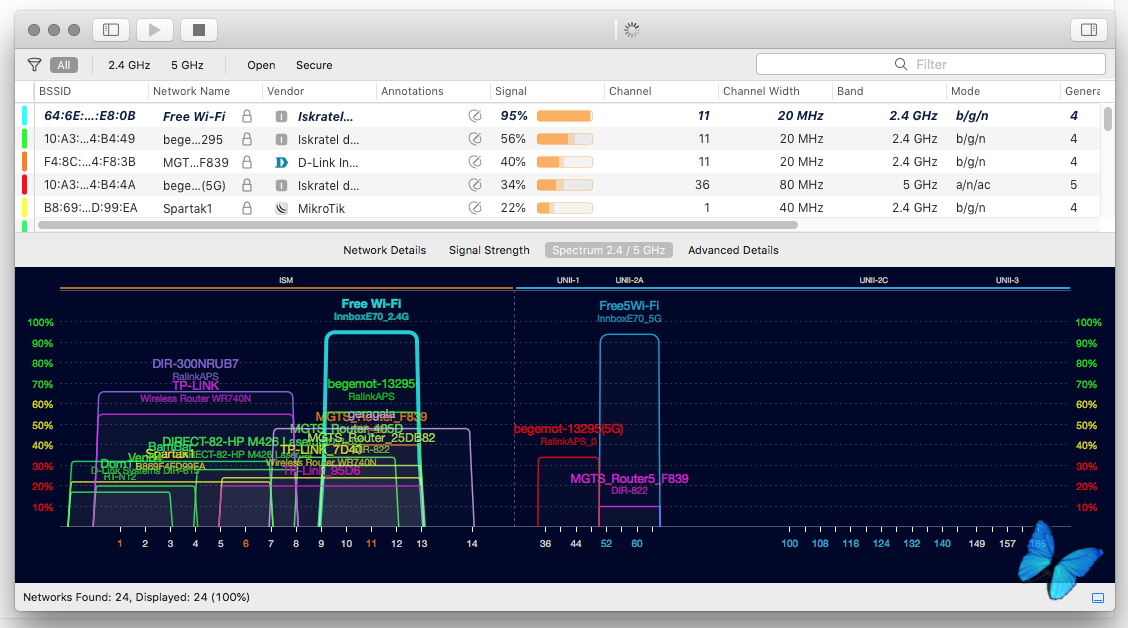This screenshot has height=628, width=1128.
Task: Sort the table by Signal column header
Action: 511,91
